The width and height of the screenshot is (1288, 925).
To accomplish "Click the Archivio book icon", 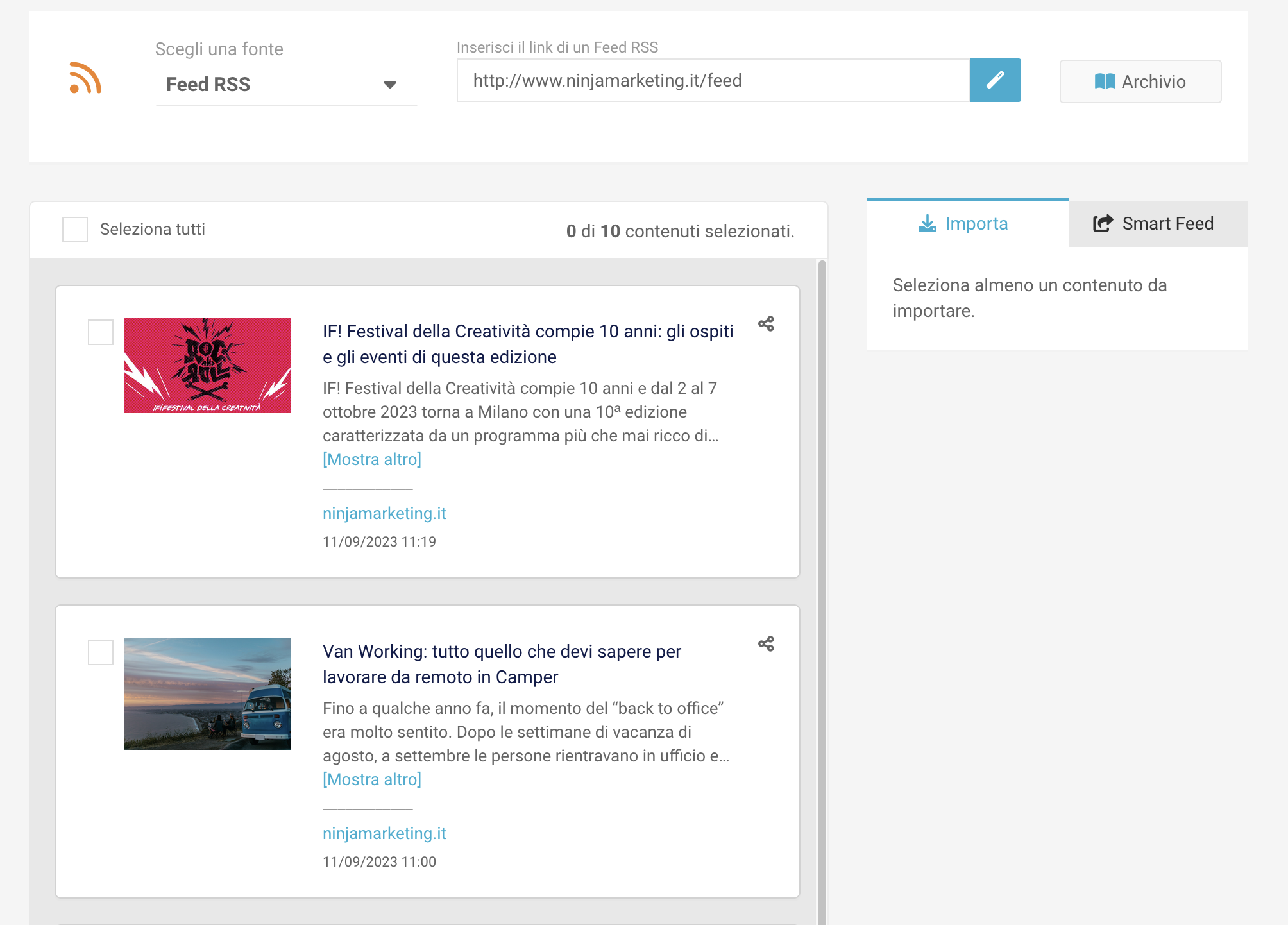I will coord(1104,81).
